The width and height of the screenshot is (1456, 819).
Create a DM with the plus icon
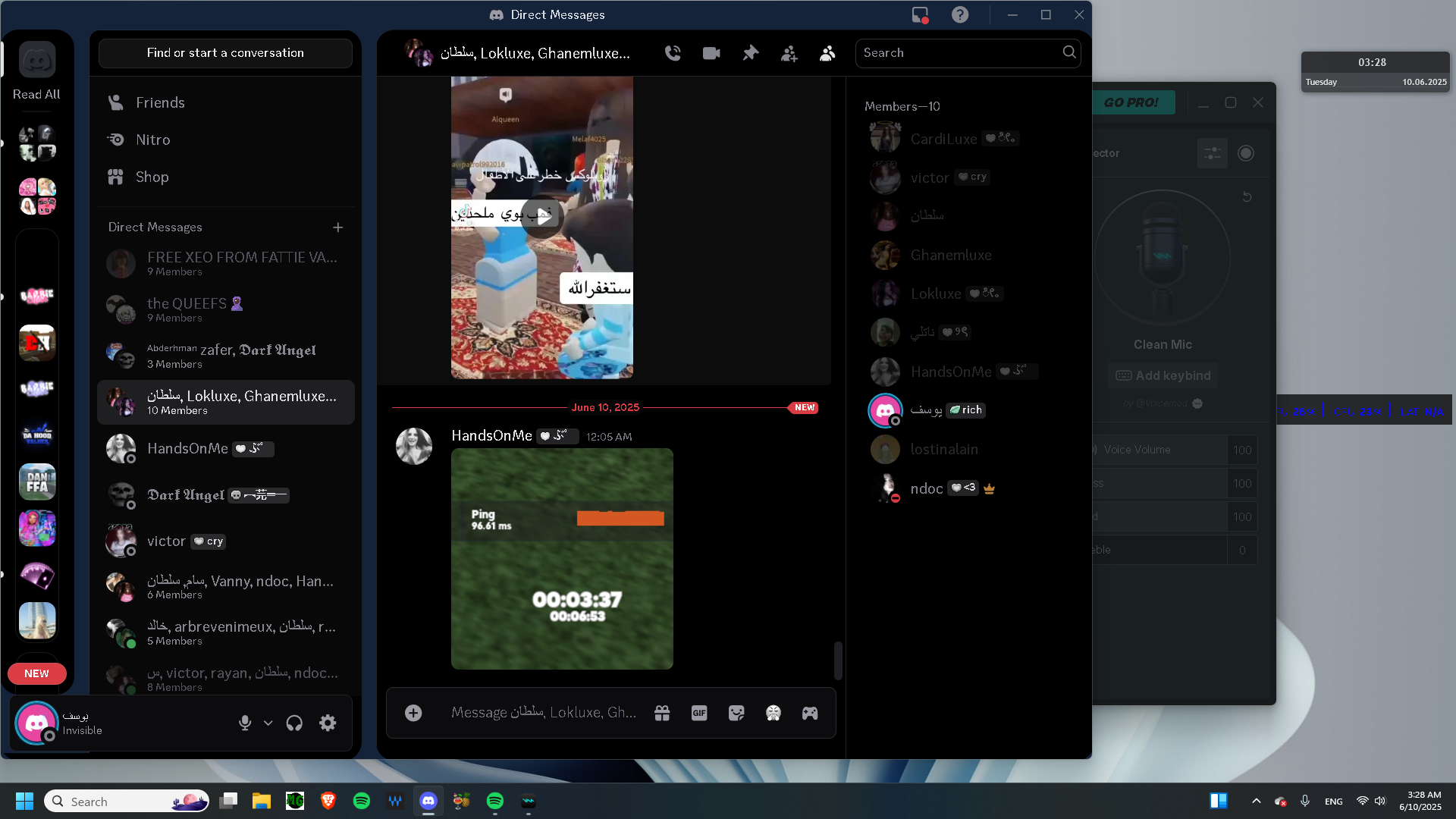point(338,227)
